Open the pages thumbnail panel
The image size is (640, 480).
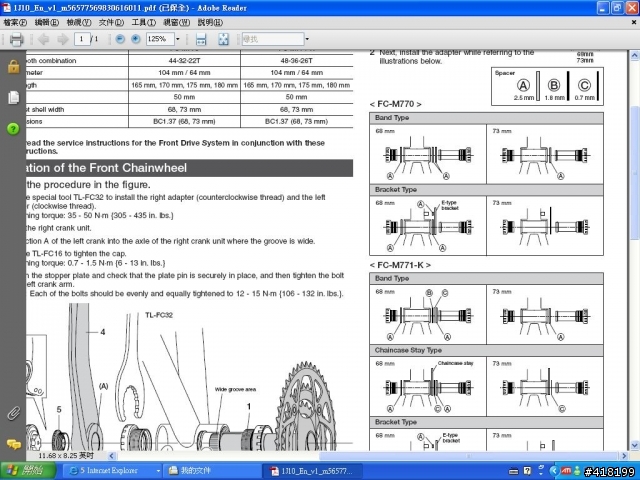13,97
